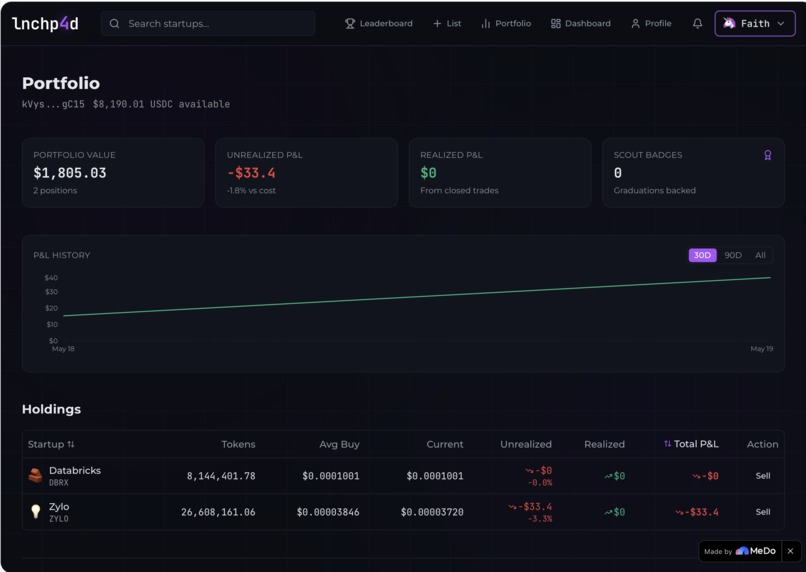Click the Zylo down-trend icon in Total P&L
This screenshot has width=806, height=572.
pyautogui.click(x=679, y=512)
